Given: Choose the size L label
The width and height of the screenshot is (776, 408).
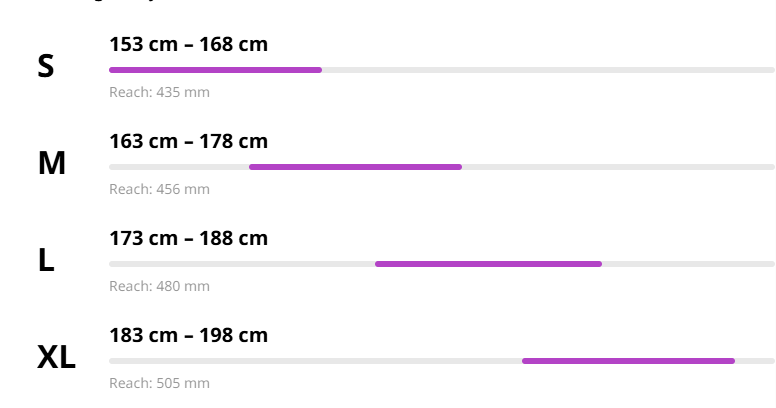Looking at the screenshot, I should [46, 260].
